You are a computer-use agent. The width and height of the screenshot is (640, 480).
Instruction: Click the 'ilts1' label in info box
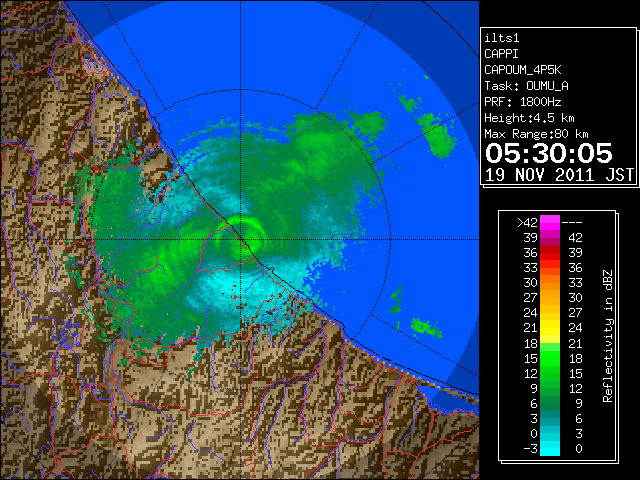pyautogui.click(x=502, y=38)
